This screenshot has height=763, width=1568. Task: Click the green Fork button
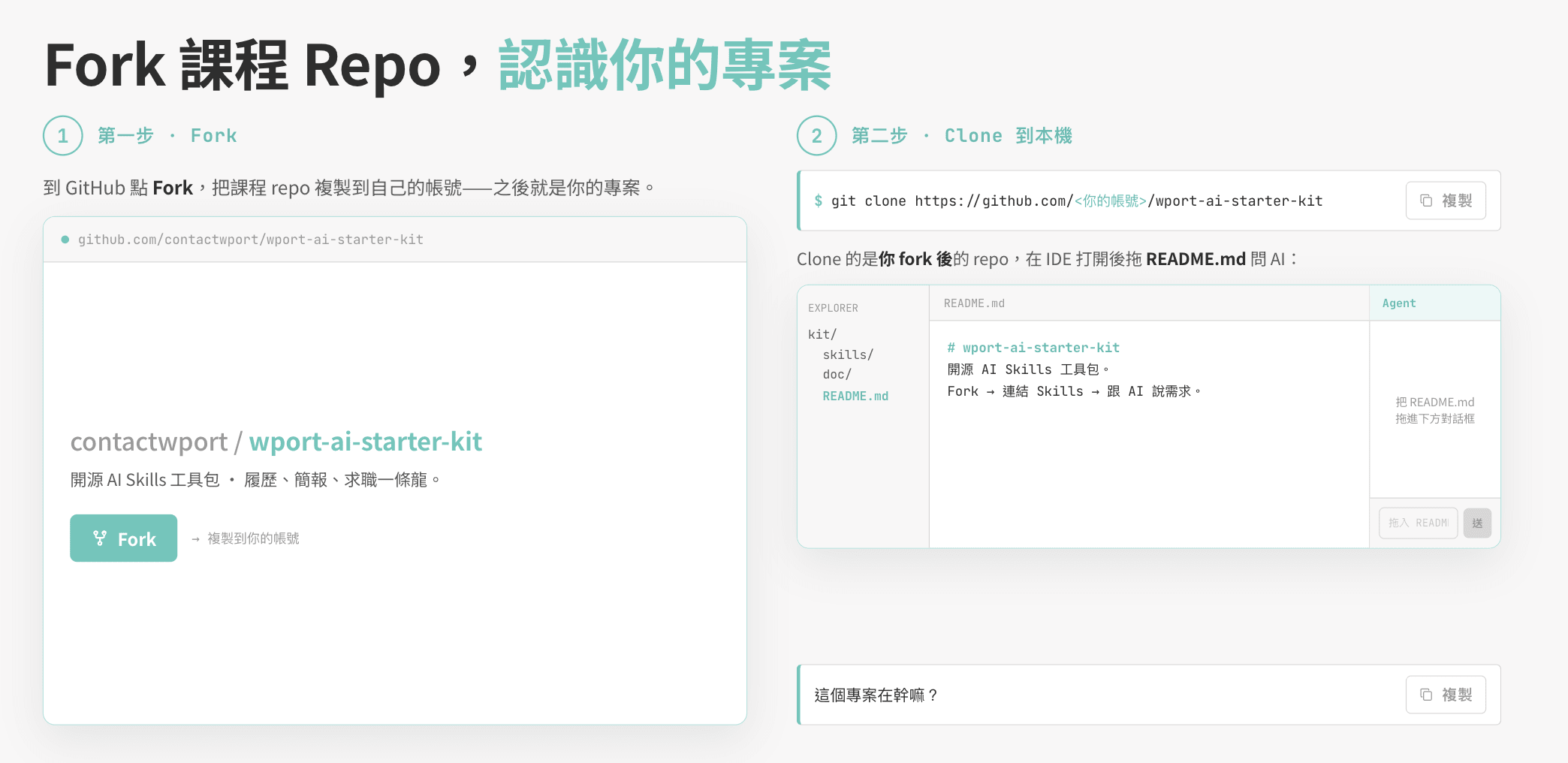124,538
